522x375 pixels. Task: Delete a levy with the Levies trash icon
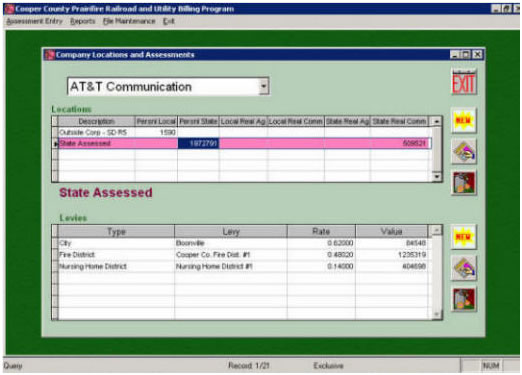464,299
